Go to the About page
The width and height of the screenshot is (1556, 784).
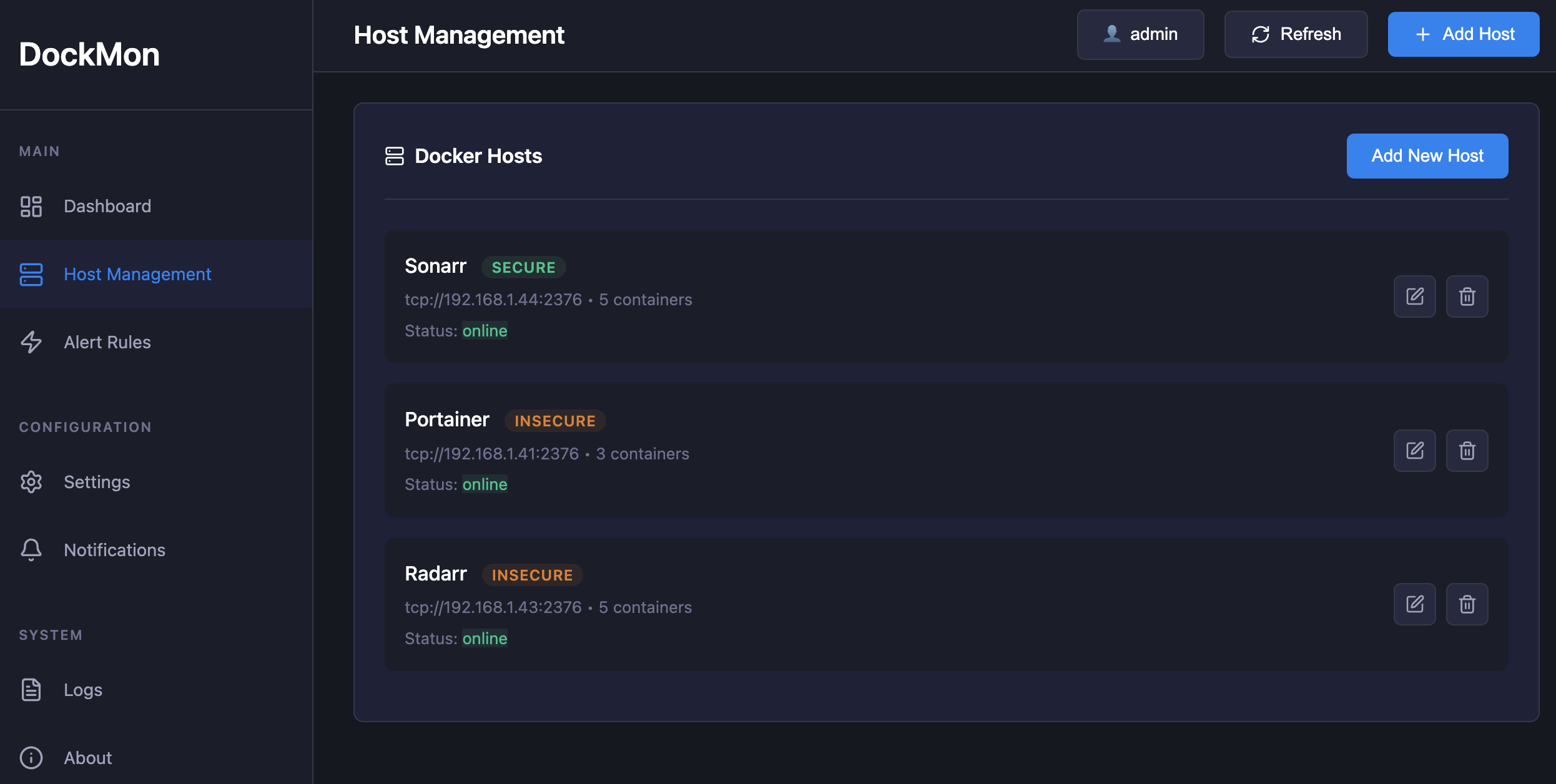click(87, 758)
